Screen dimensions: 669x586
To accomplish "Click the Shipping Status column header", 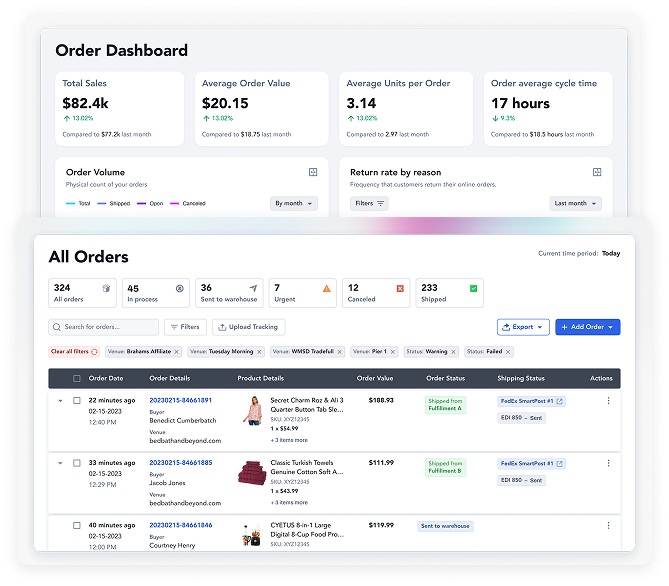I will pos(521,378).
